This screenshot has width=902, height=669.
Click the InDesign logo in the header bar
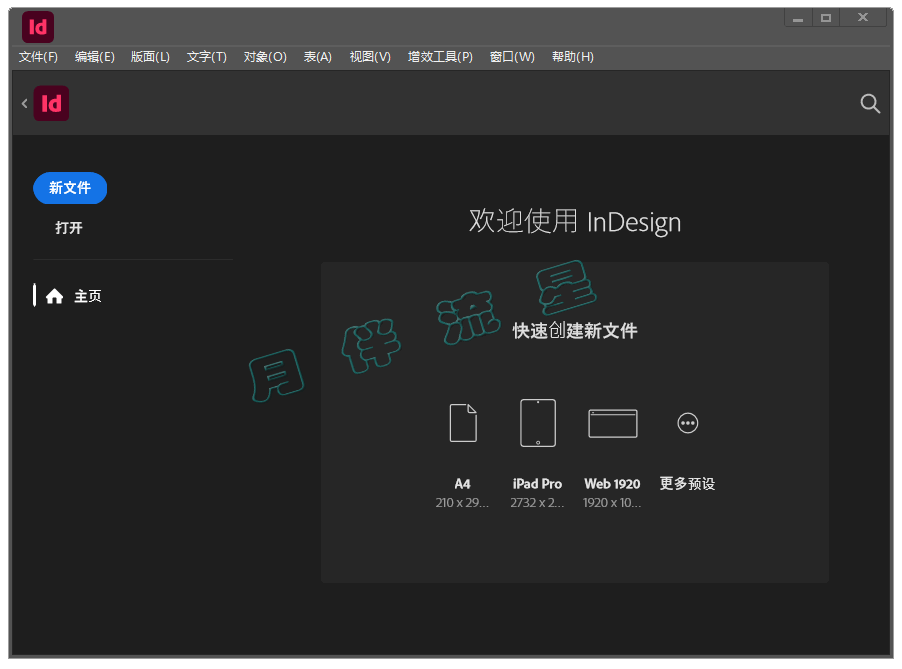(51, 103)
